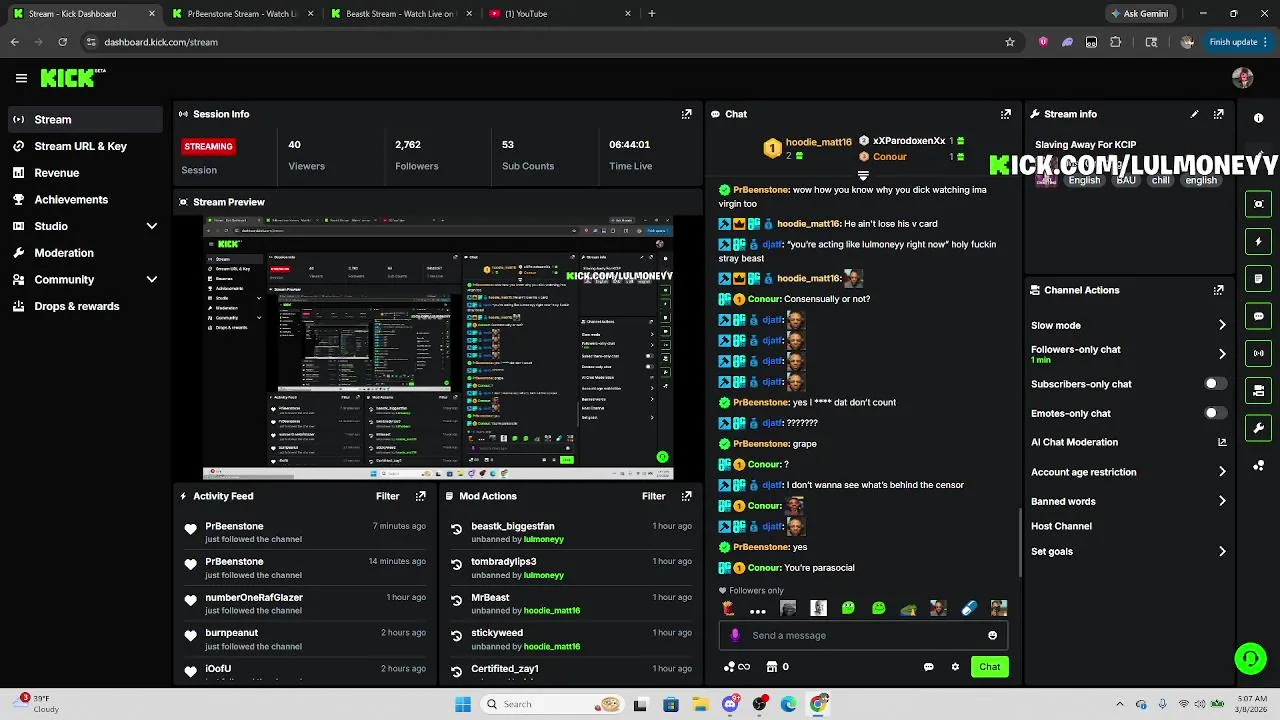Open the hamburger menu beside the Kick logo
This screenshot has height=720, width=1280.
click(x=21, y=78)
